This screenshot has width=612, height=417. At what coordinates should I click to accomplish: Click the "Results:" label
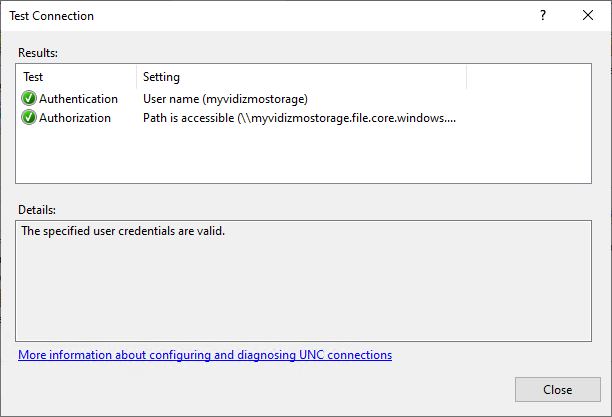tap(39, 51)
